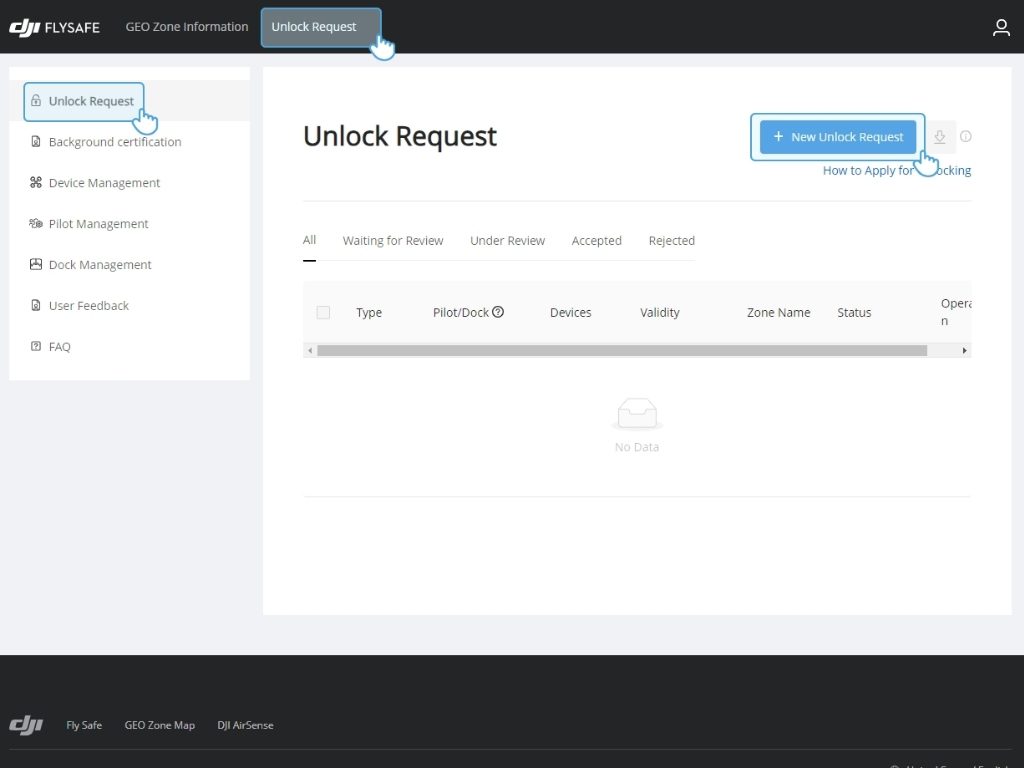Click the DJI FlySafe logo in header
The image size is (1024, 768).
pos(55,27)
